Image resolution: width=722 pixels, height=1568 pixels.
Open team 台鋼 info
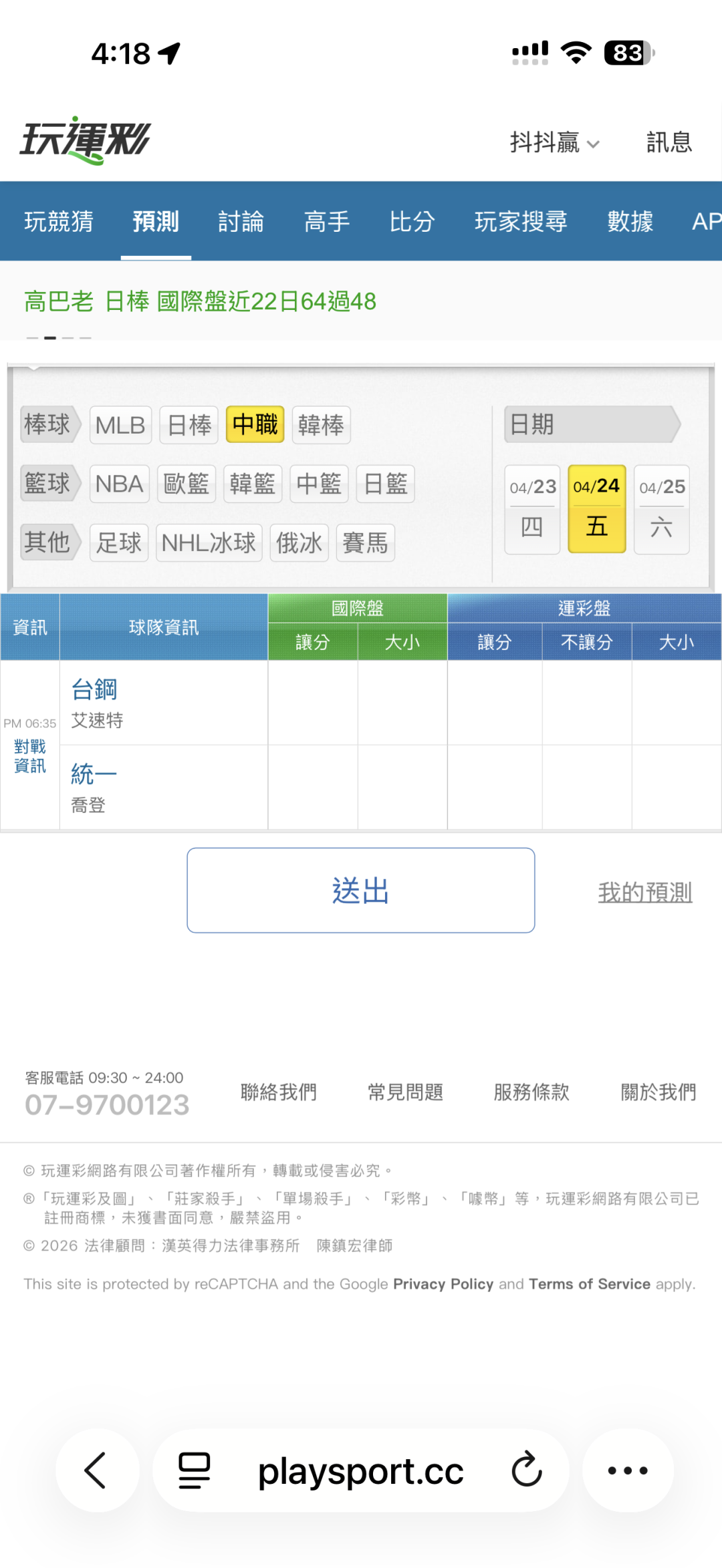[x=94, y=689]
